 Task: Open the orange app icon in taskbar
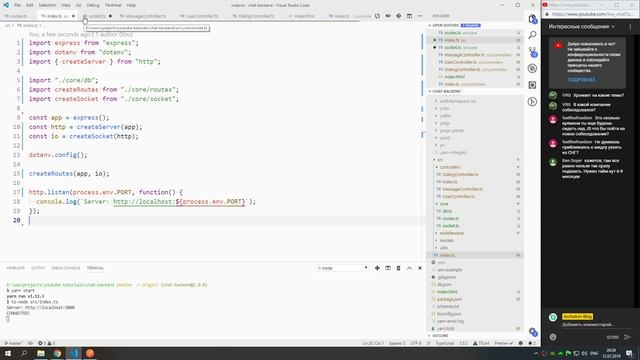click(x=90, y=353)
